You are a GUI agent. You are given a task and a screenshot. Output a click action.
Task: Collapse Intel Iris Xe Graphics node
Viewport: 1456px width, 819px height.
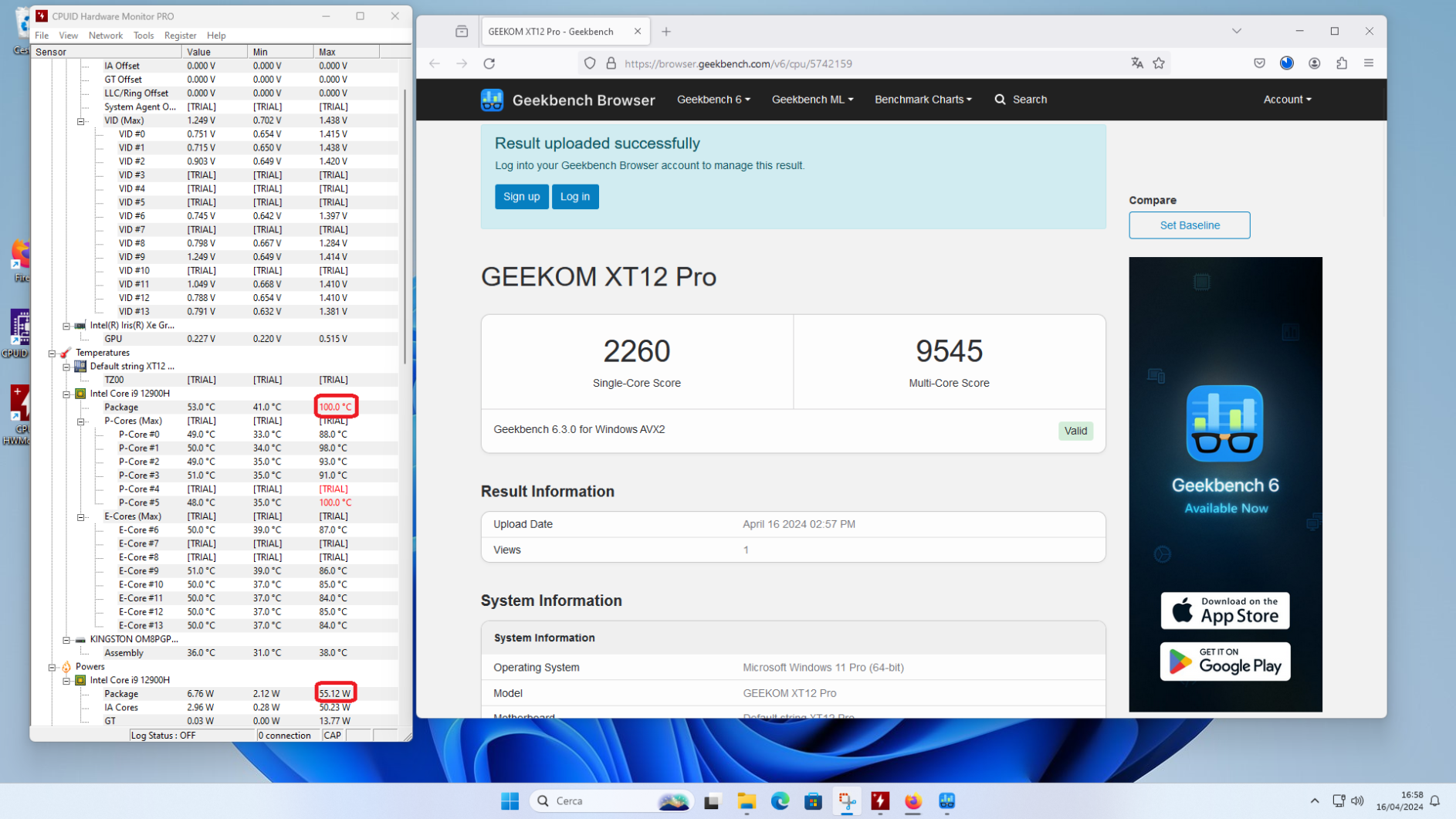[66, 326]
